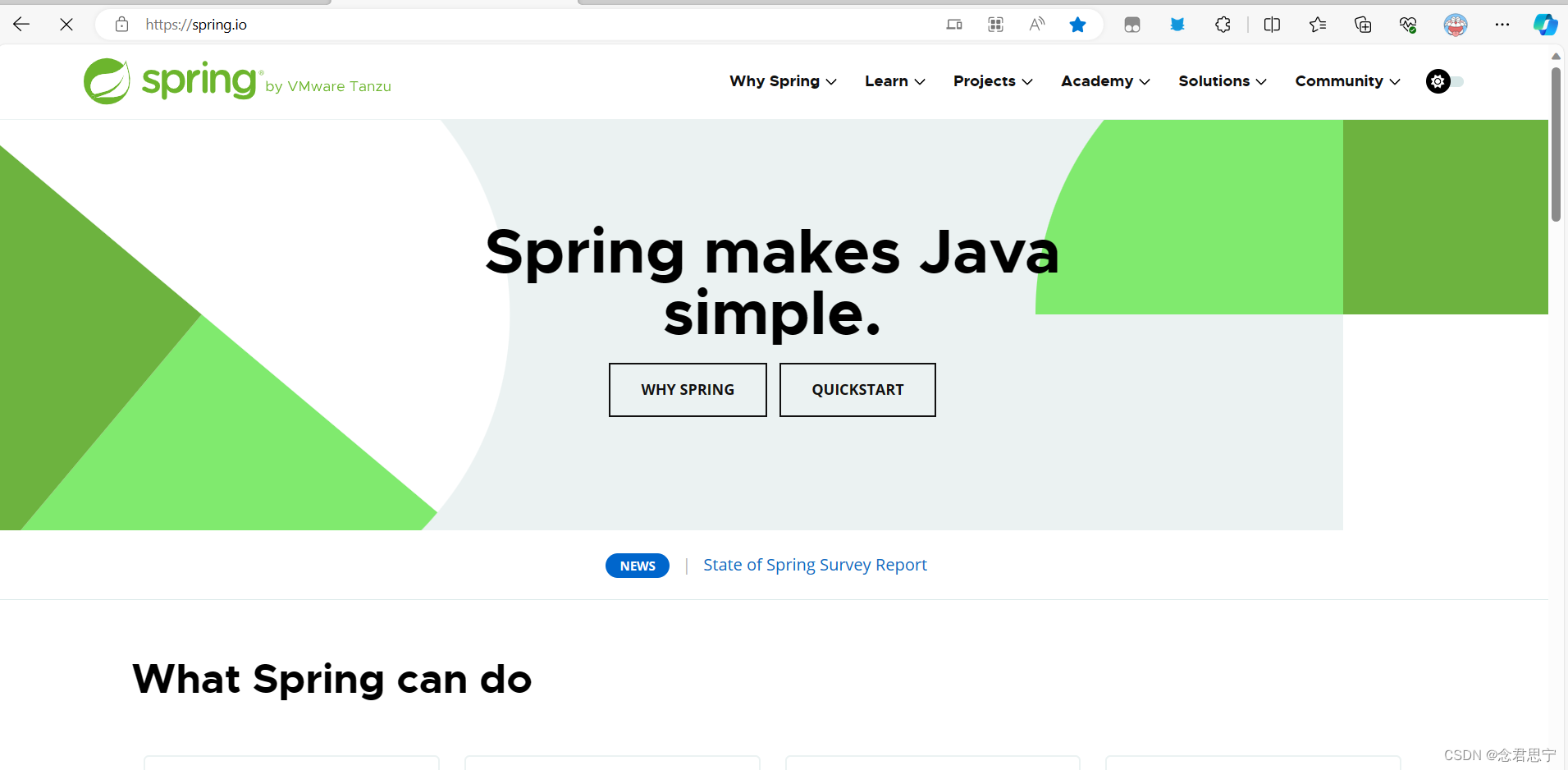The image size is (1568, 770).
Task: Open split screen icon in toolbar
Action: click(x=1273, y=25)
